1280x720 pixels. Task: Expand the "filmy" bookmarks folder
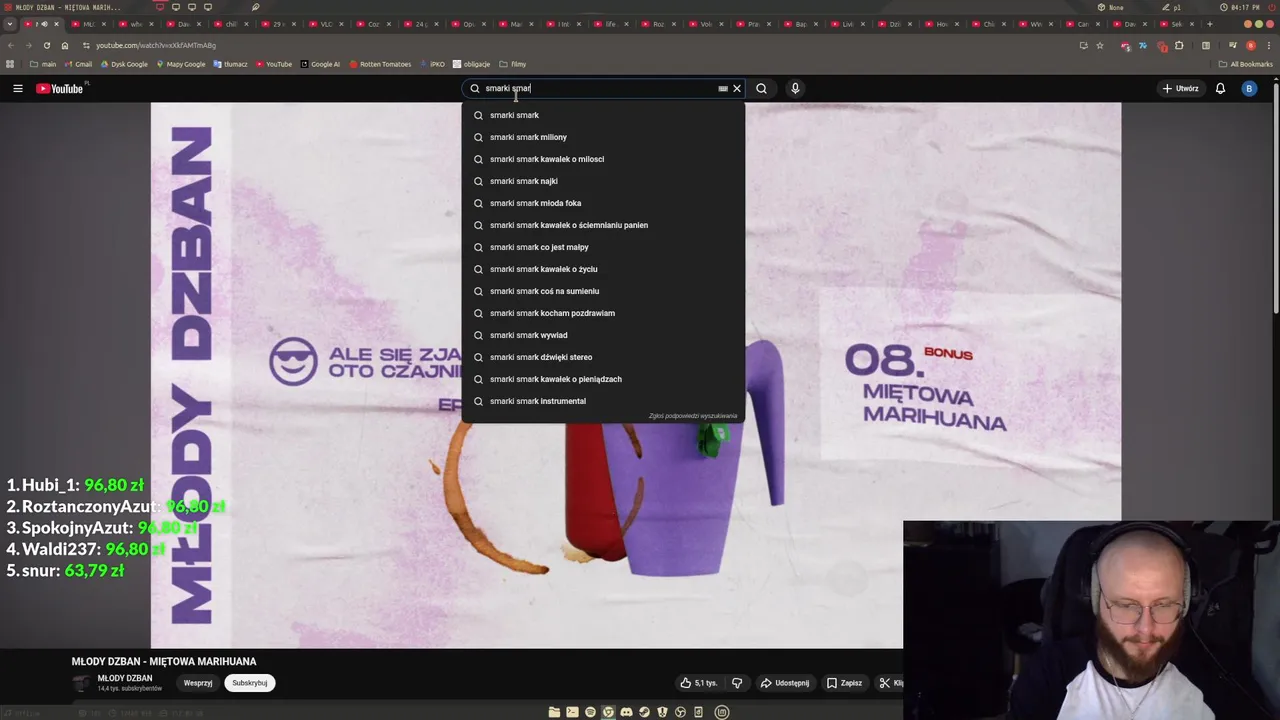[513, 64]
